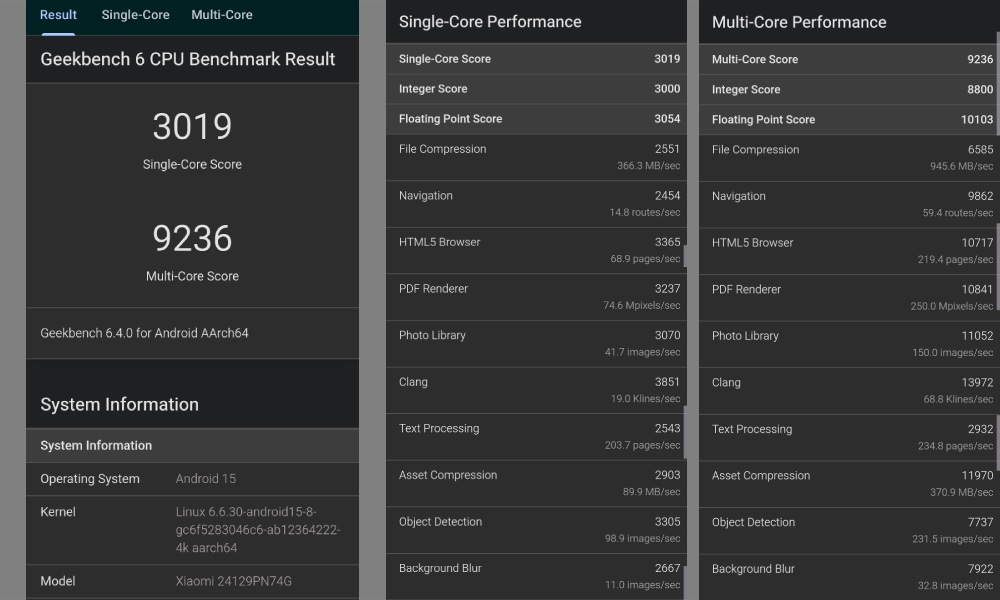Select the Result tab
1000x600 pixels.
(57, 15)
